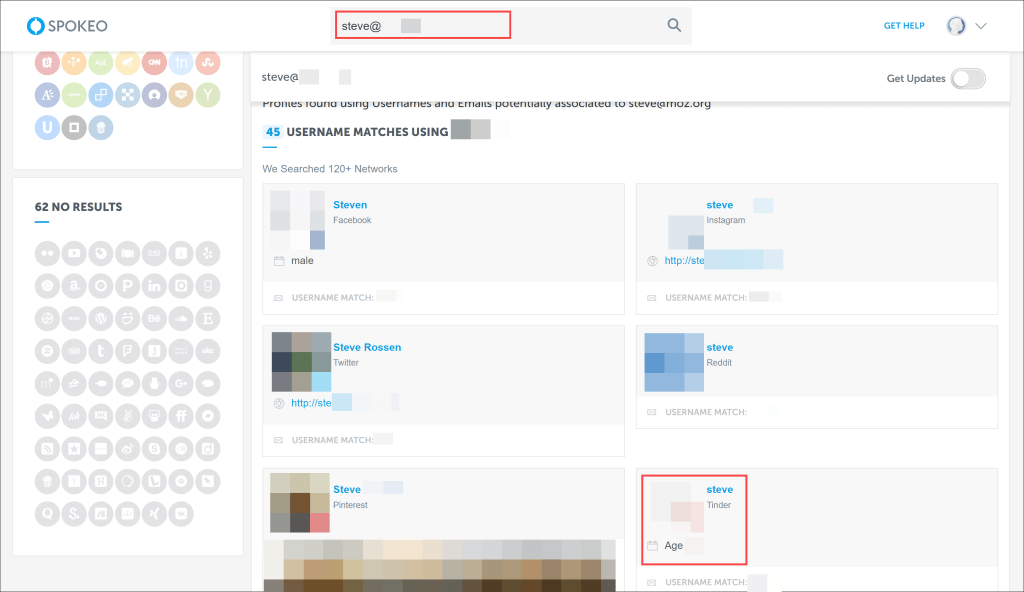Click the Pinterest profile picture thumbnail
Image resolution: width=1024 pixels, height=592 pixels.
[x=300, y=503]
